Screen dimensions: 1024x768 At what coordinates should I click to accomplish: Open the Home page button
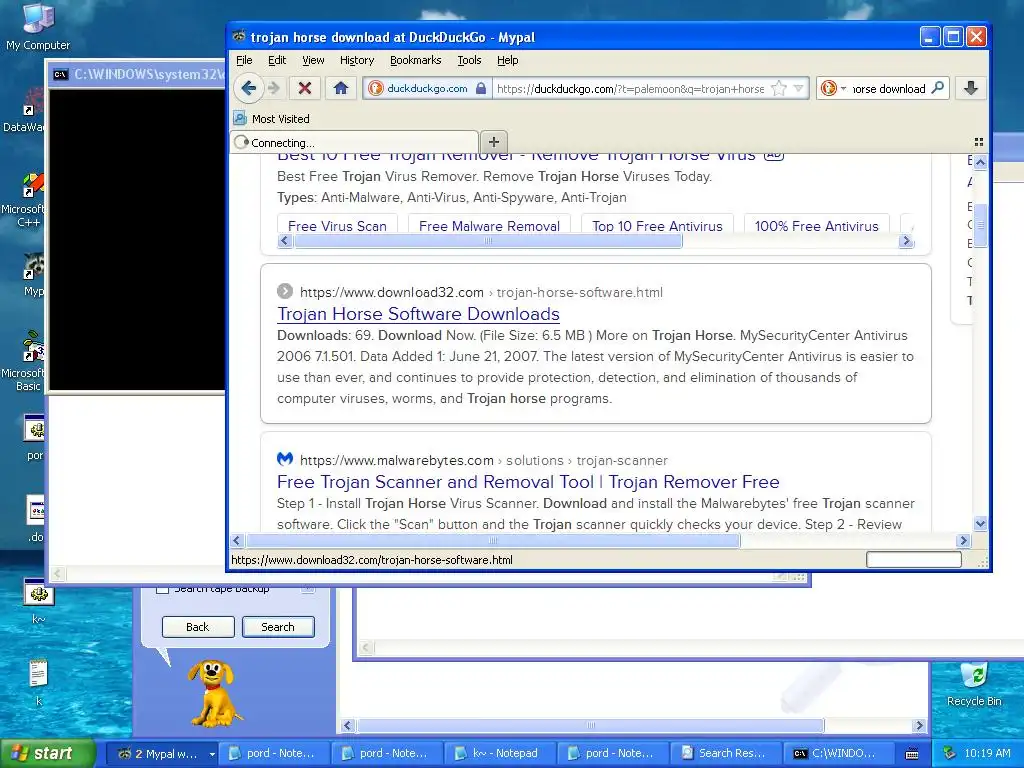pyautogui.click(x=340, y=88)
